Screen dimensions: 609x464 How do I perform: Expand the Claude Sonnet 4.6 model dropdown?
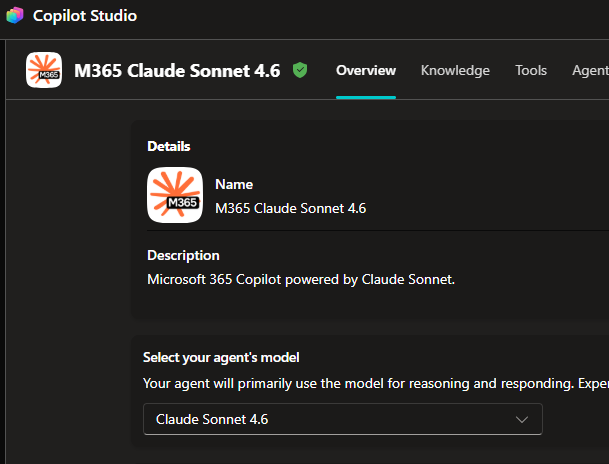pos(343,419)
